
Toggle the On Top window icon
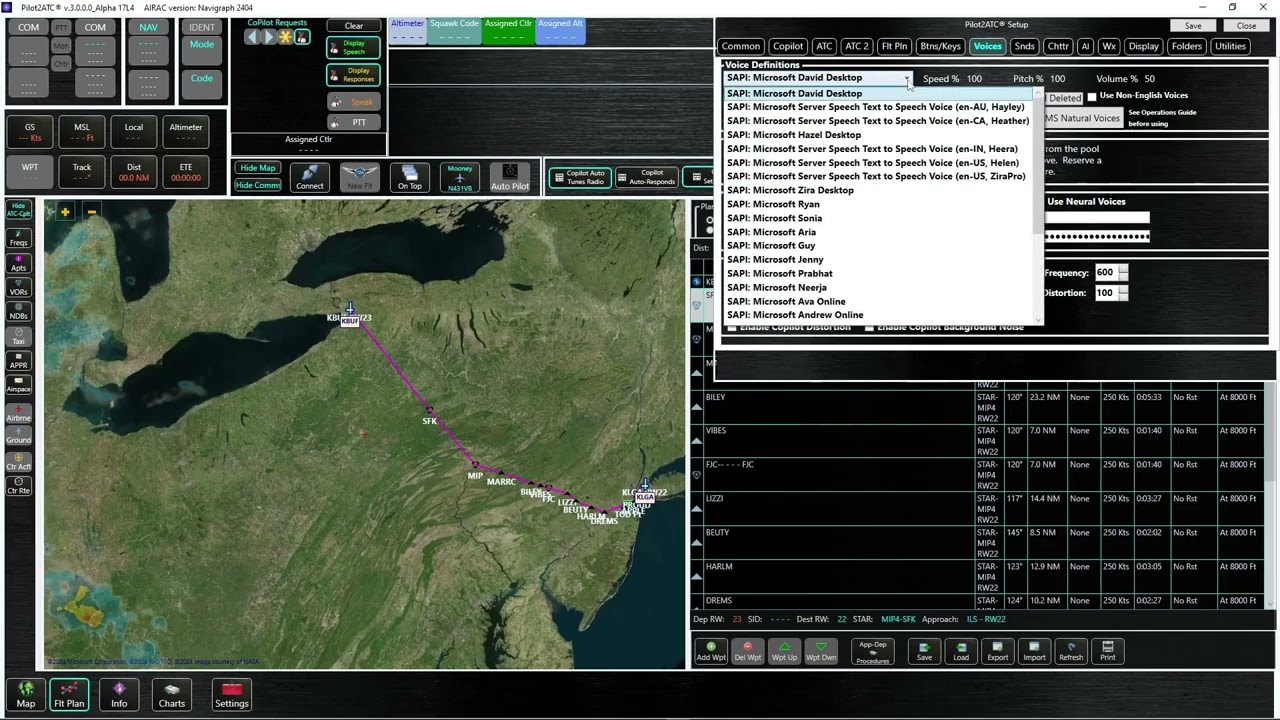tap(409, 177)
